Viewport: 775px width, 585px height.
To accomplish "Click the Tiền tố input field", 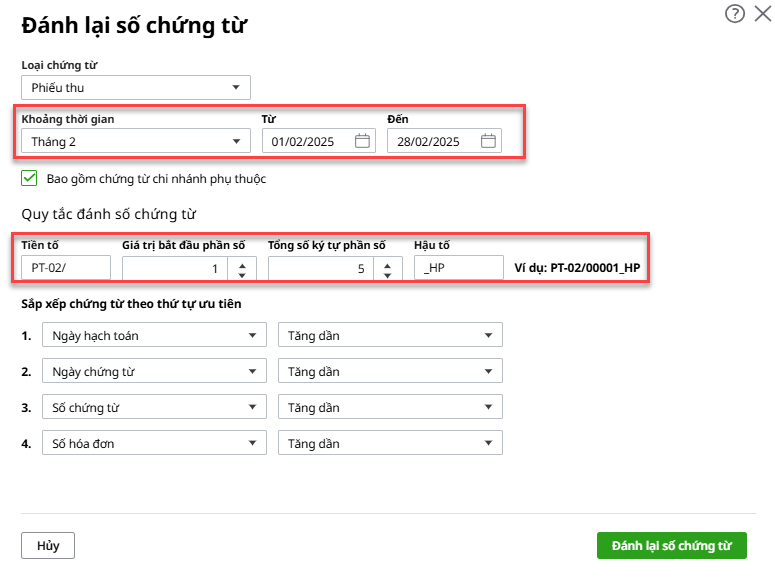I will (65, 268).
